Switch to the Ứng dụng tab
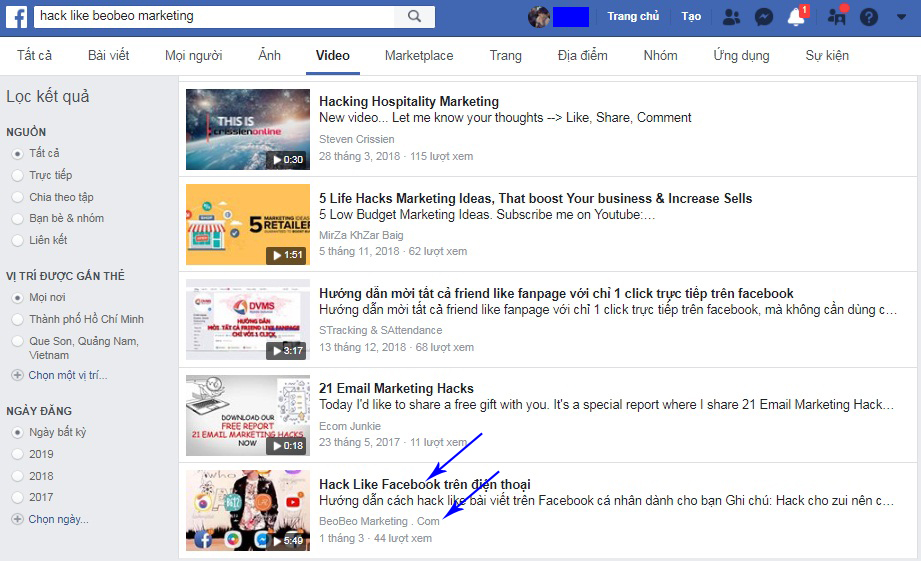This screenshot has width=921, height=561. click(x=741, y=55)
